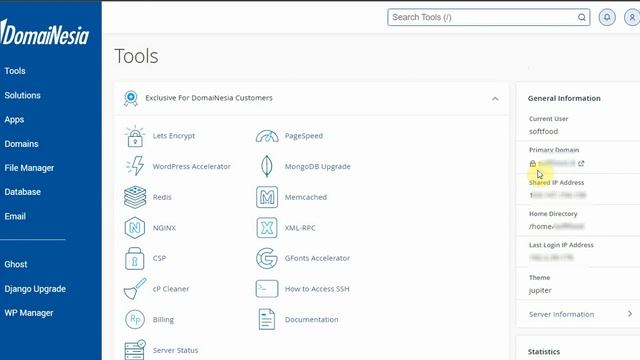Image resolution: width=640 pixels, height=360 pixels.
Task: Open the XML-RPC link text
Action: [x=300, y=228]
